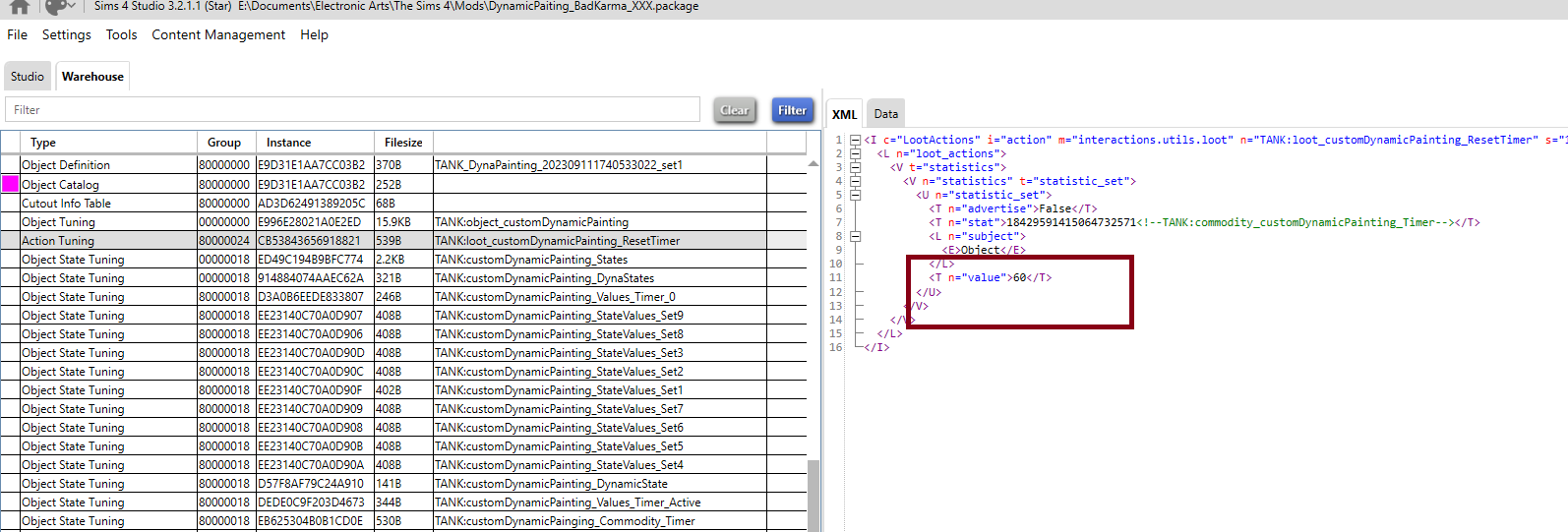Sort by the Group column header
Image resolution: width=1568 pixels, height=532 pixels.
226,143
